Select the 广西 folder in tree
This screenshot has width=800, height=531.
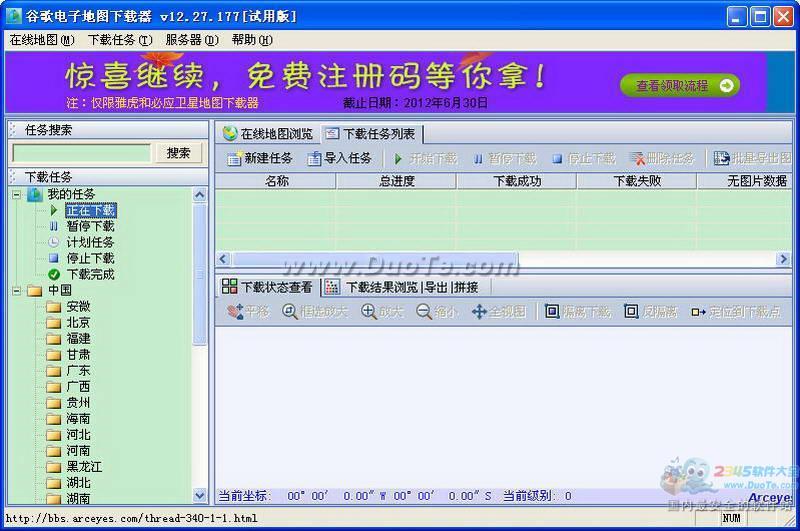tap(78, 387)
